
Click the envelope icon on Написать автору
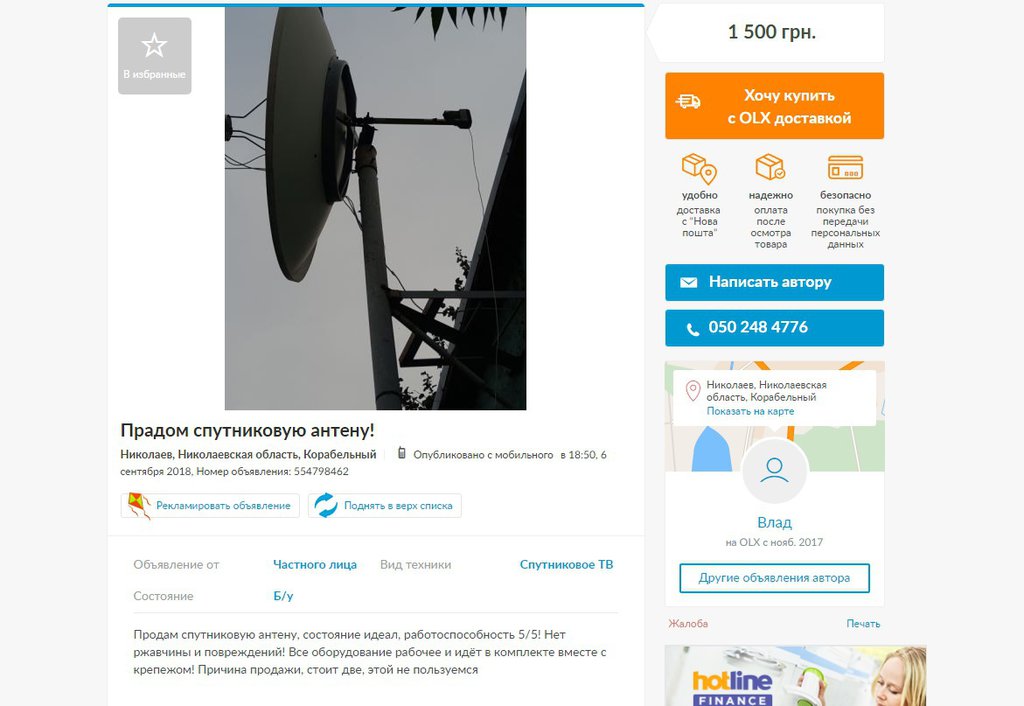(688, 282)
